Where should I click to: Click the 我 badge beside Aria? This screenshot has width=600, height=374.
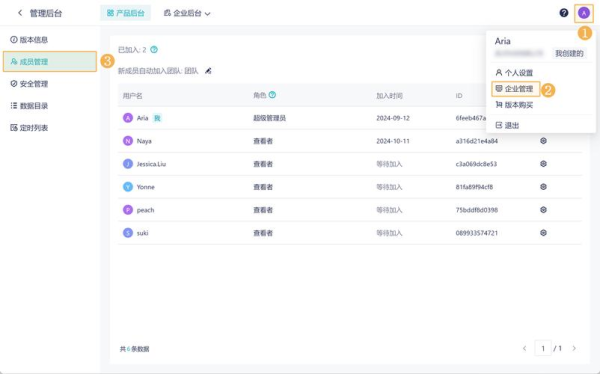(x=157, y=118)
